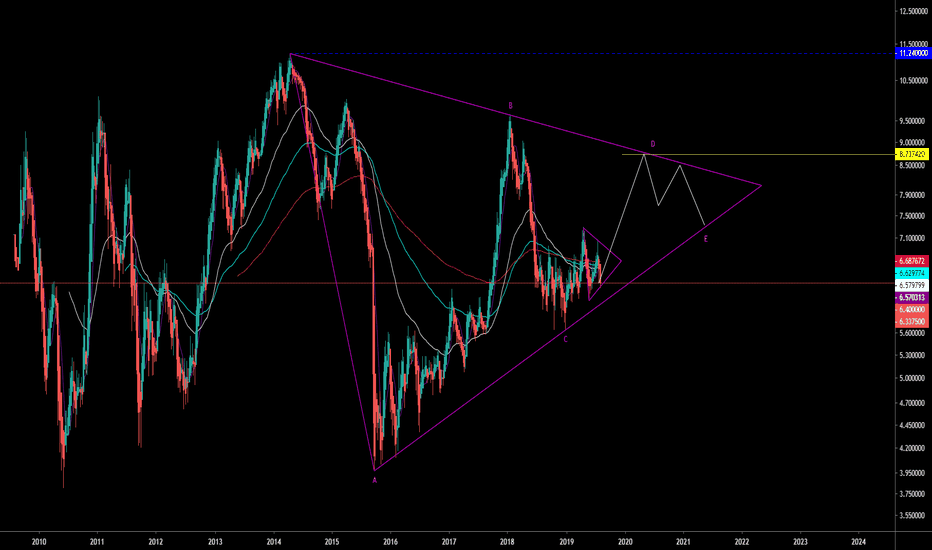Screen dimensions: 932x550
Task: Click the 9.000000 price axis label
Action: coord(914,142)
